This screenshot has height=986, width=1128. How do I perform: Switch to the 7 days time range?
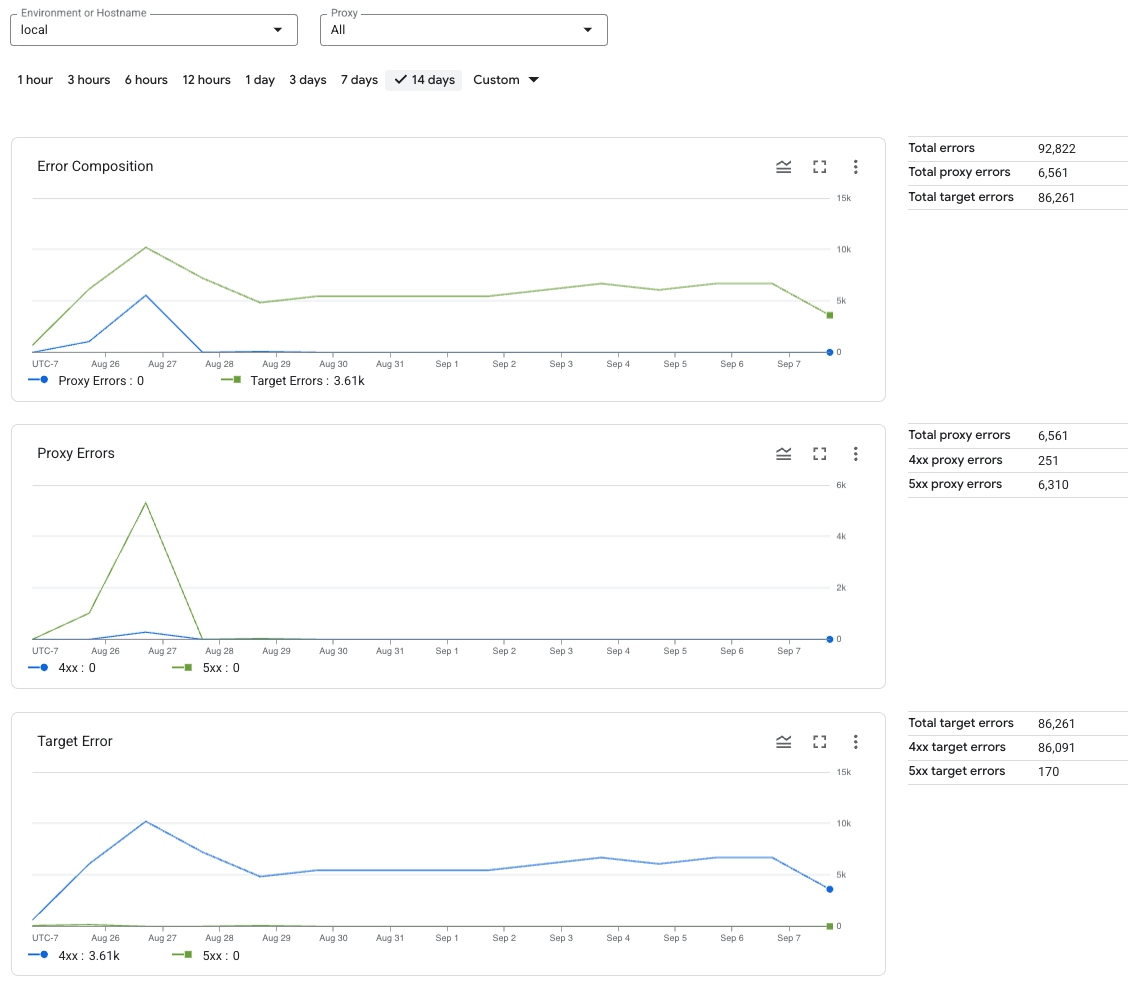359,80
